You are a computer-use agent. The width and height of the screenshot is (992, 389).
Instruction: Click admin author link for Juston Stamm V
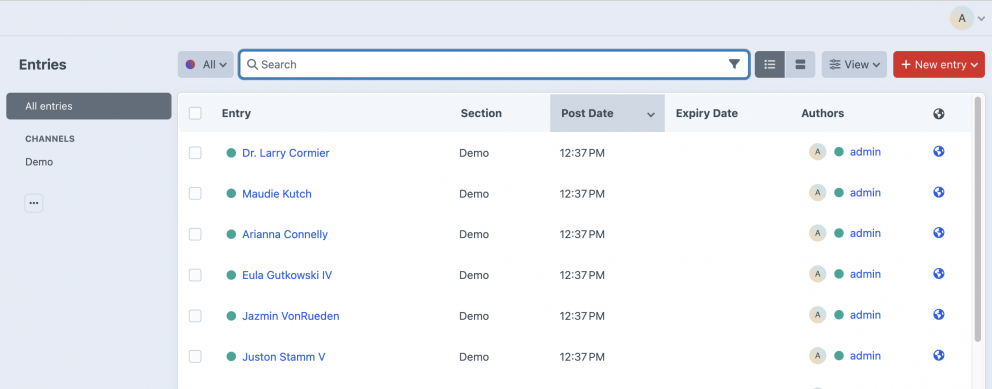pyautogui.click(x=865, y=355)
